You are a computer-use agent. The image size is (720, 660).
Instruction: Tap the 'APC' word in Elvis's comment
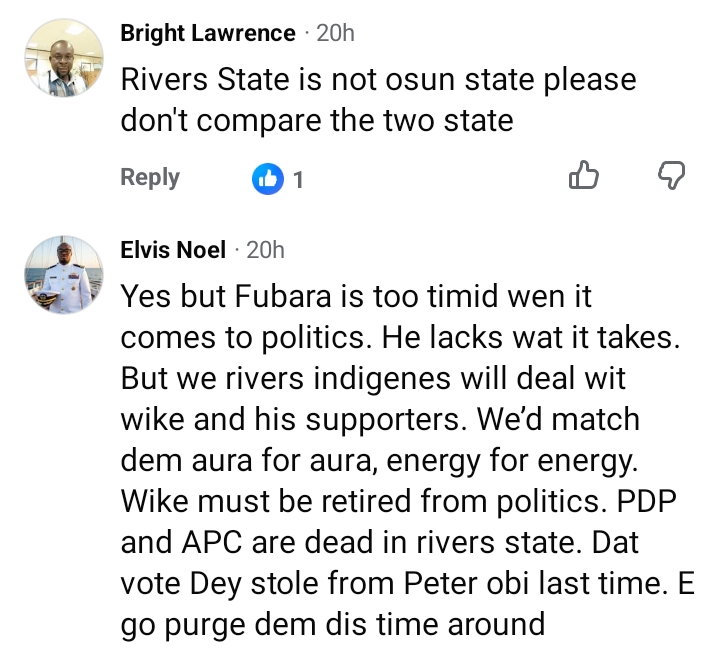click(212, 542)
